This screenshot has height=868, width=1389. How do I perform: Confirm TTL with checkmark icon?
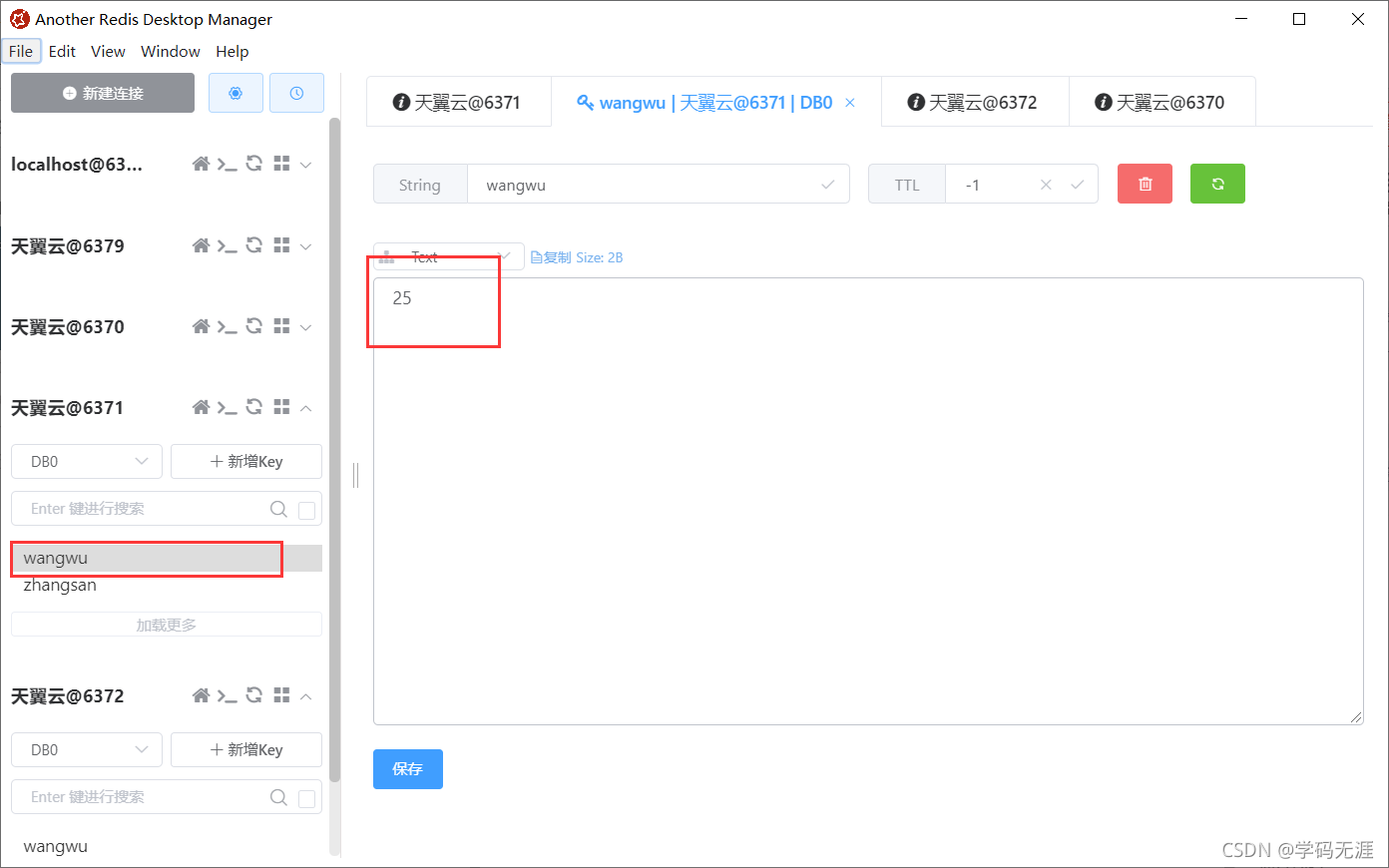1078,185
